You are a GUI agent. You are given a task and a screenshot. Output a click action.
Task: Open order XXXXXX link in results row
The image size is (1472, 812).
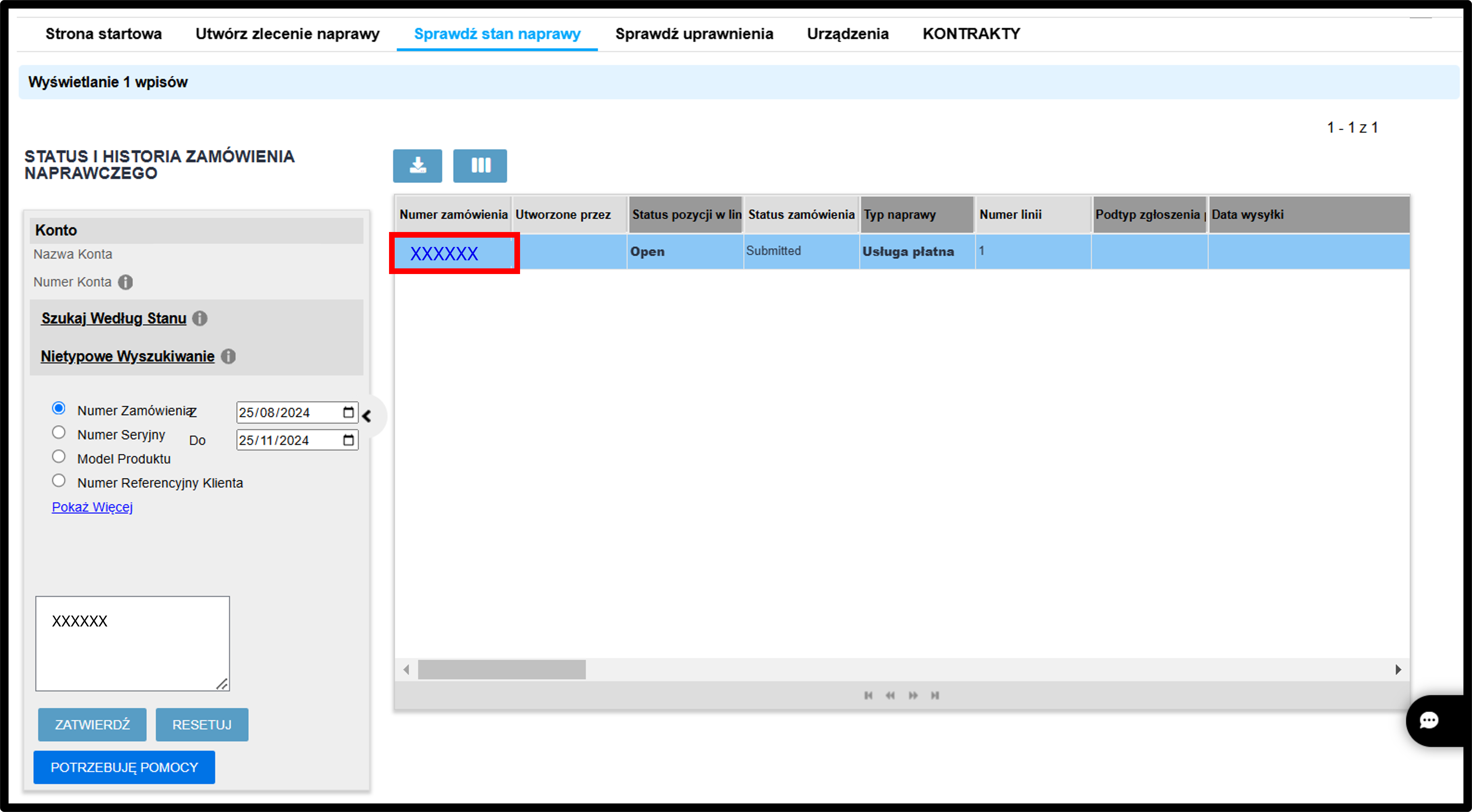444,253
